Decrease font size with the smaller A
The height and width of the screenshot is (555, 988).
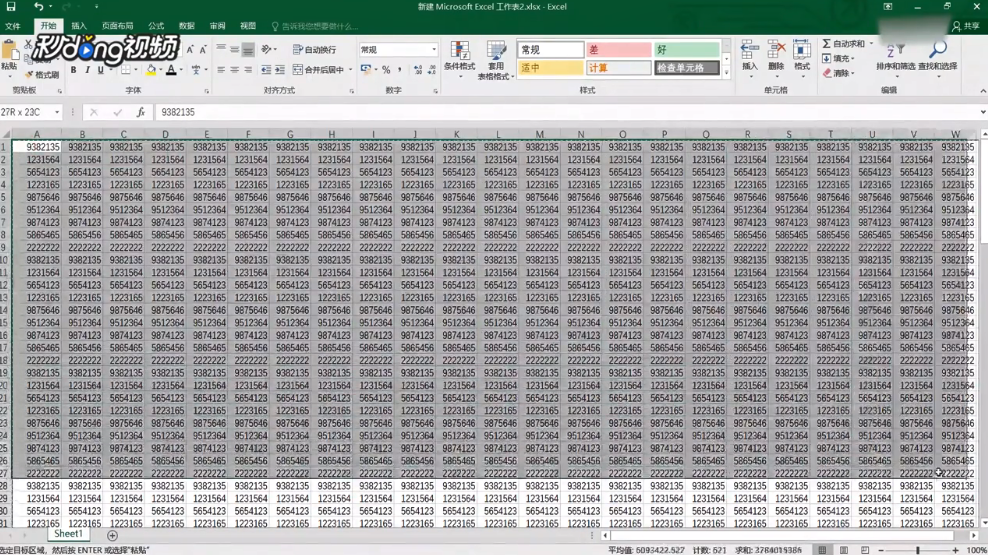point(203,49)
